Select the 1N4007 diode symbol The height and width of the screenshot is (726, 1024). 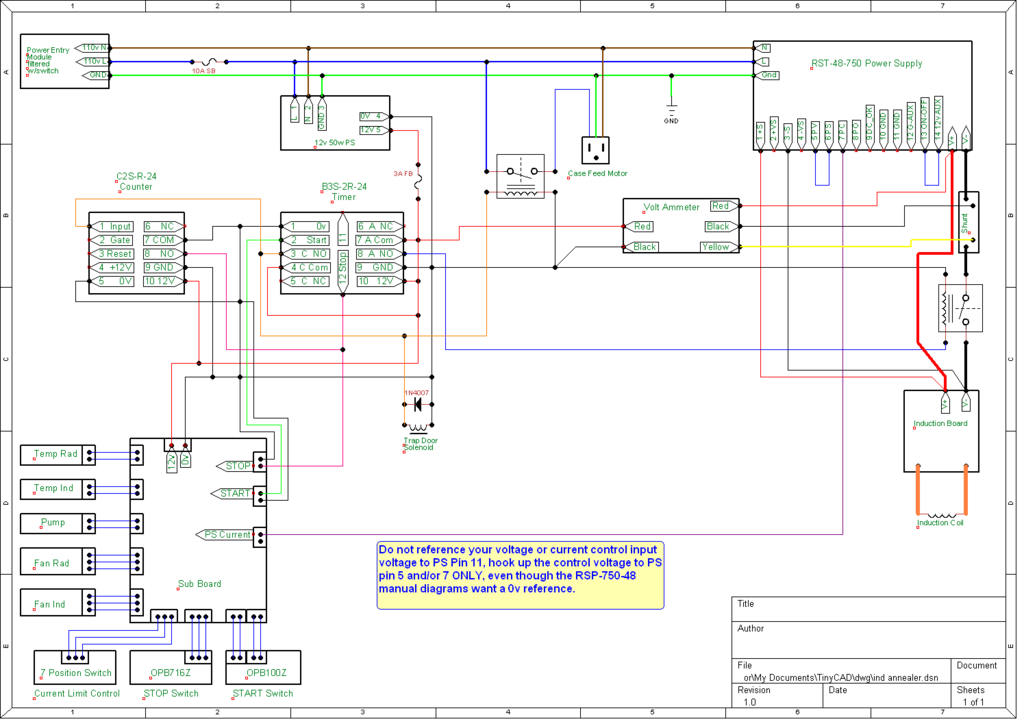coord(418,405)
